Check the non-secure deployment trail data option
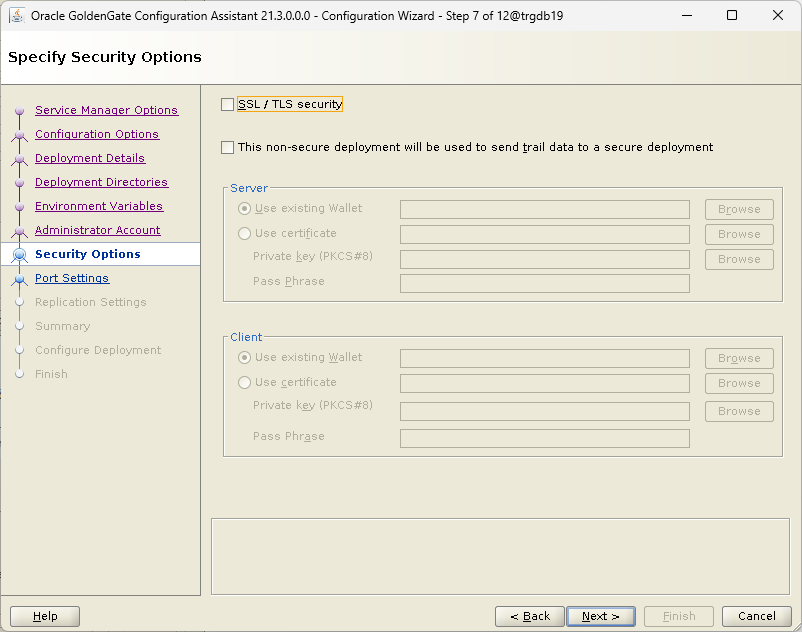This screenshot has height=632, width=802. click(228, 147)
